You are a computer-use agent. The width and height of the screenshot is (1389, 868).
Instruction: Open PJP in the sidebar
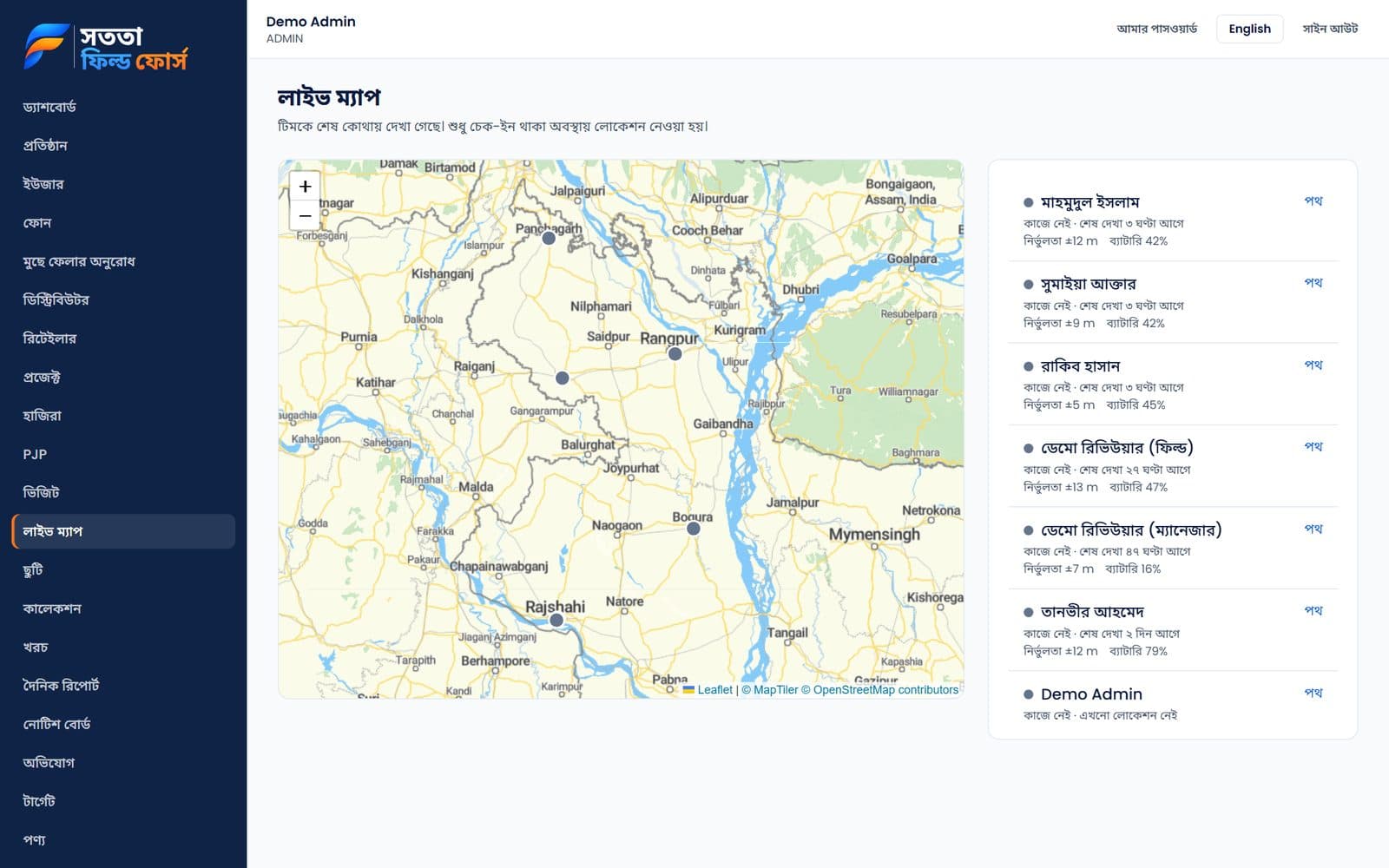click(123, 454)
